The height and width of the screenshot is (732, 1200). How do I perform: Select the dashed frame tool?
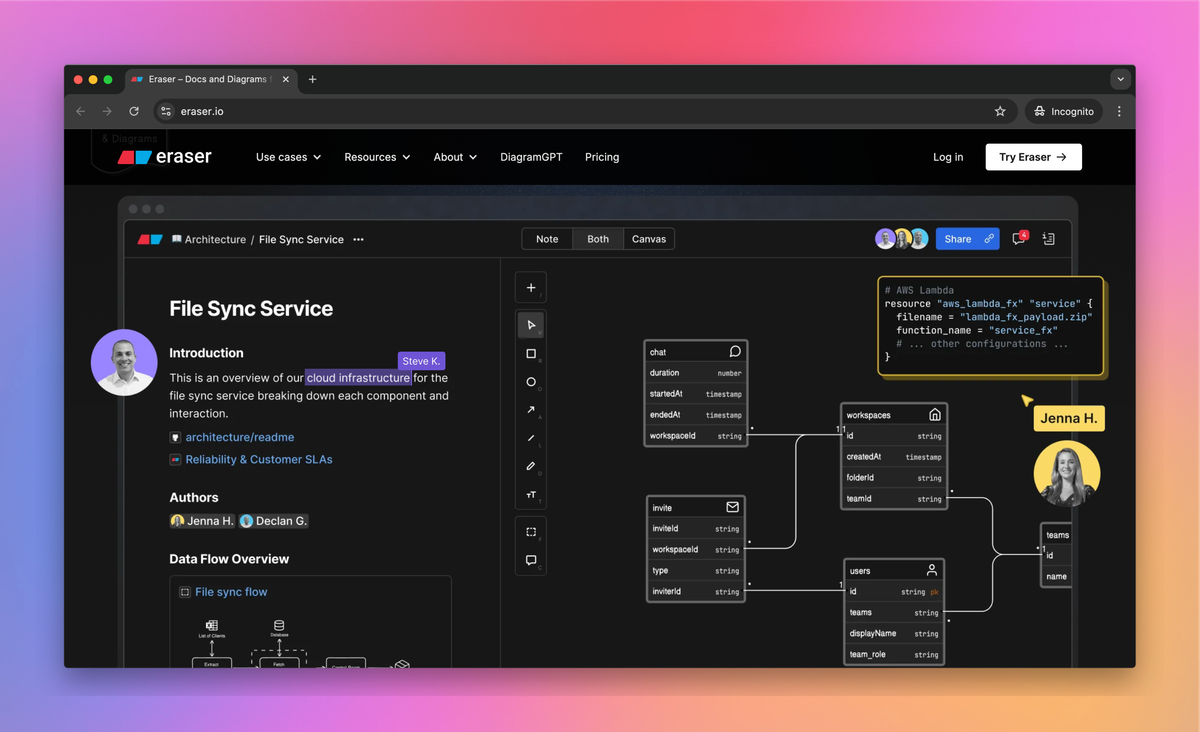pyautogui.click(x=531, y=532)
